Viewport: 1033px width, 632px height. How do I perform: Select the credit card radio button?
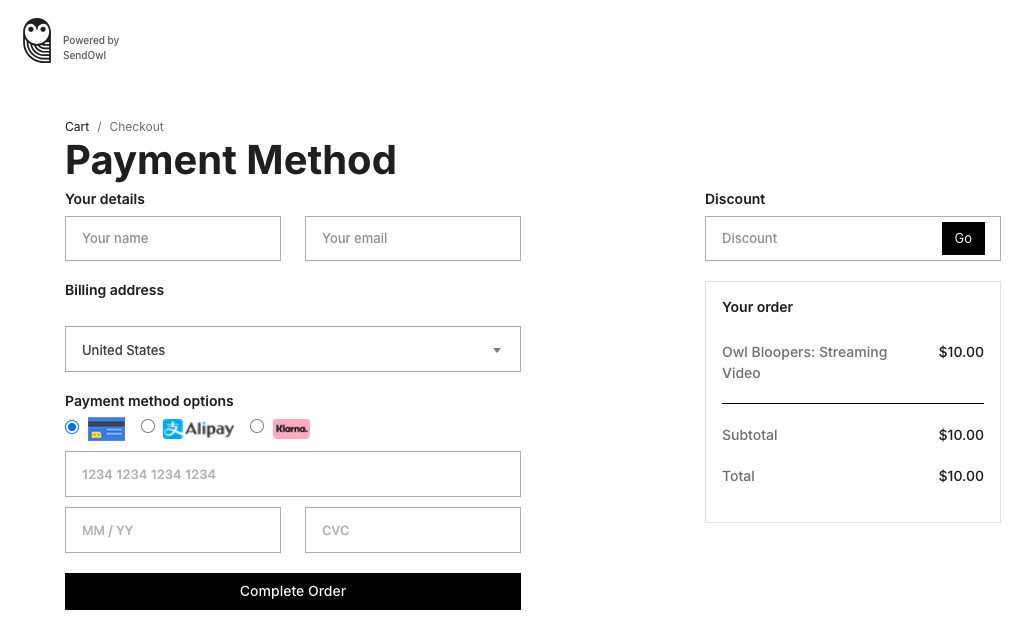[x=72, y=427]
